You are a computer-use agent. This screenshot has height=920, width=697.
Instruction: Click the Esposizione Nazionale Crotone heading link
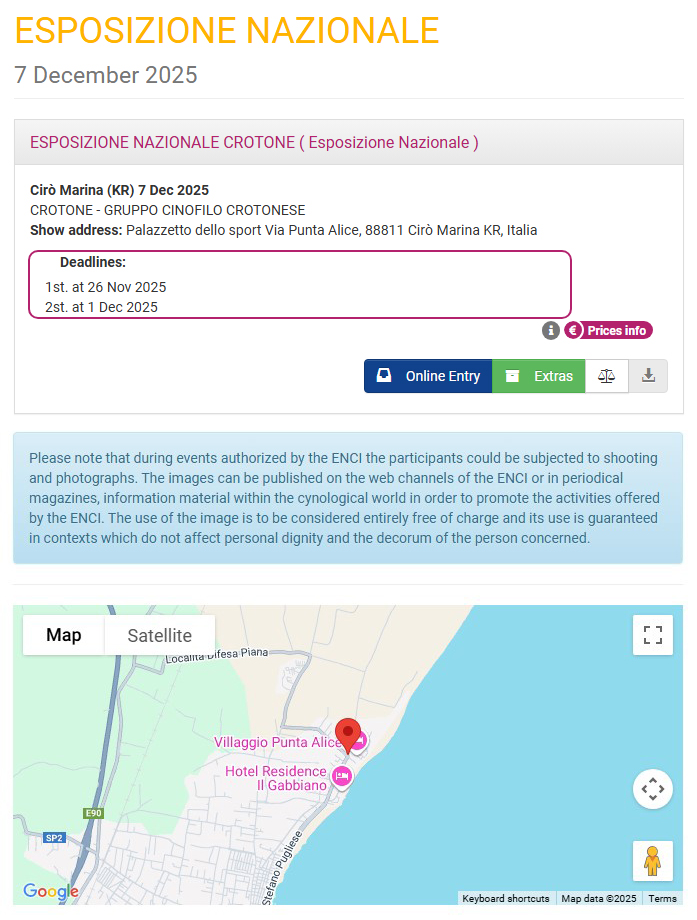click(x=254, y=142)
